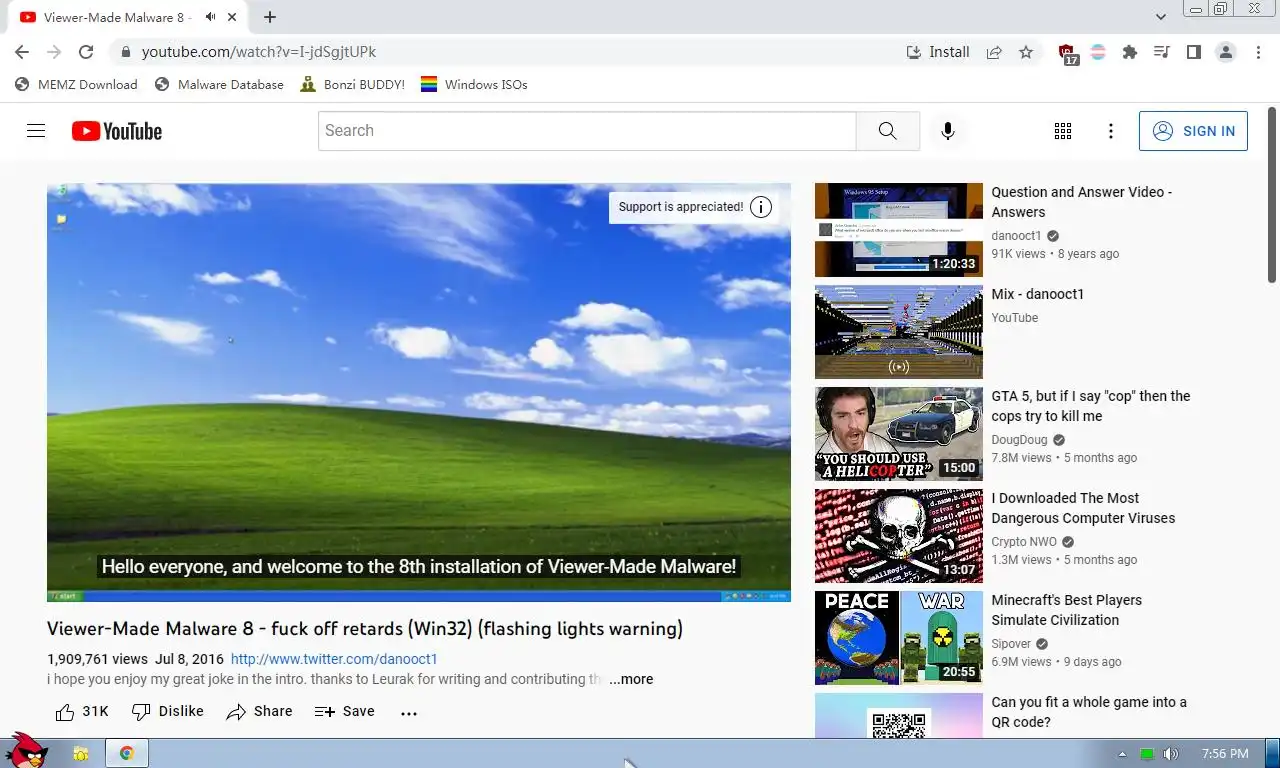
Task: Open the media controls music-note icon
Action: click(1161, 52)
